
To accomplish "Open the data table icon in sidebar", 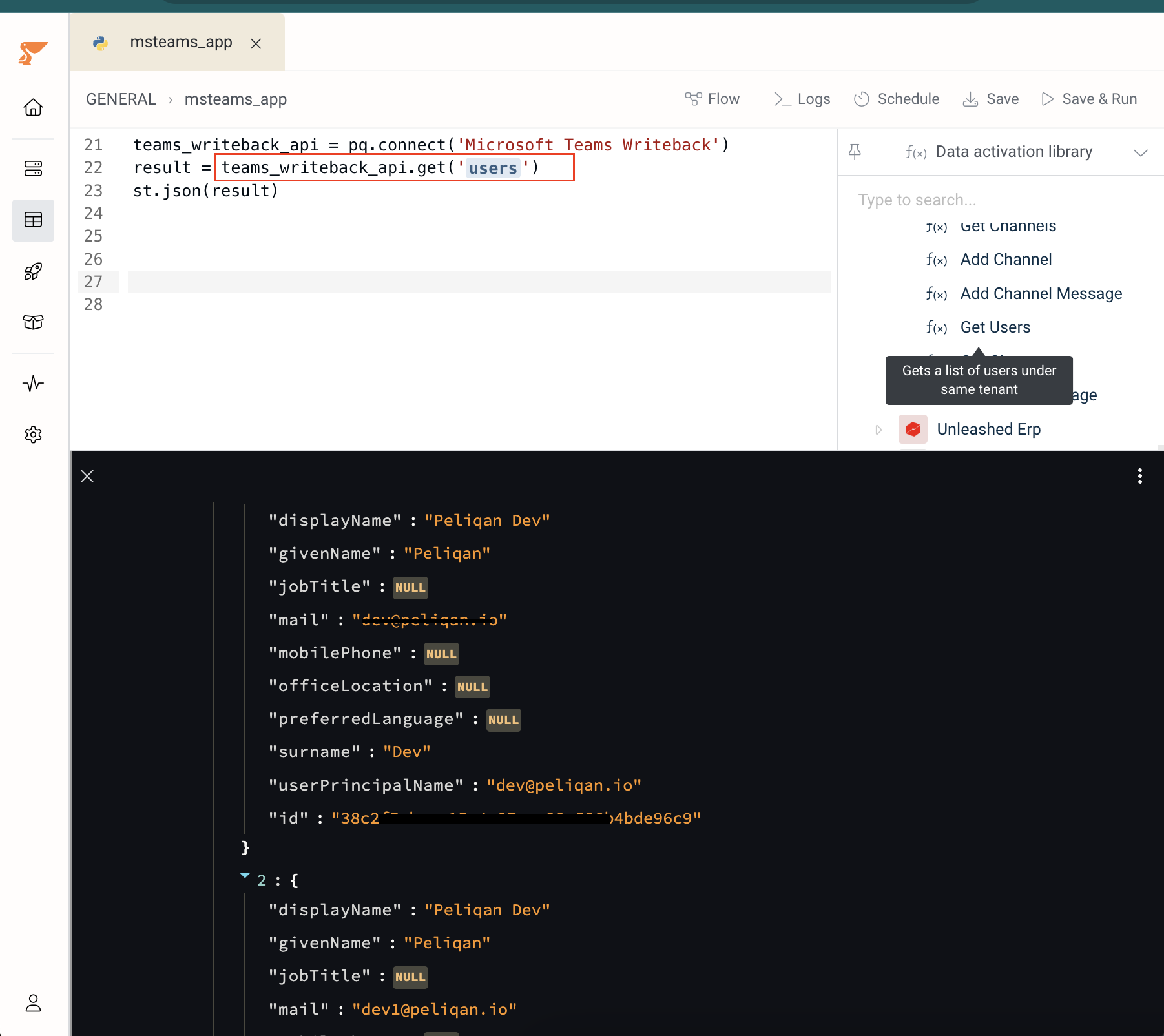I will (33, 220).
